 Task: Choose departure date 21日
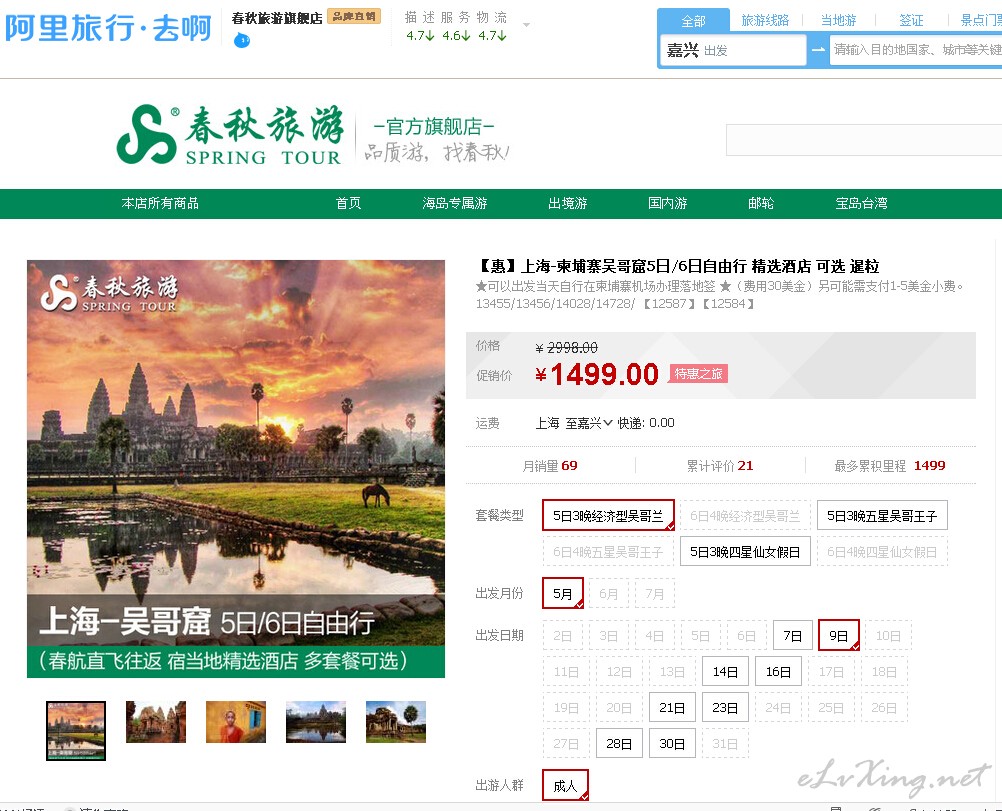coord(672,707)
